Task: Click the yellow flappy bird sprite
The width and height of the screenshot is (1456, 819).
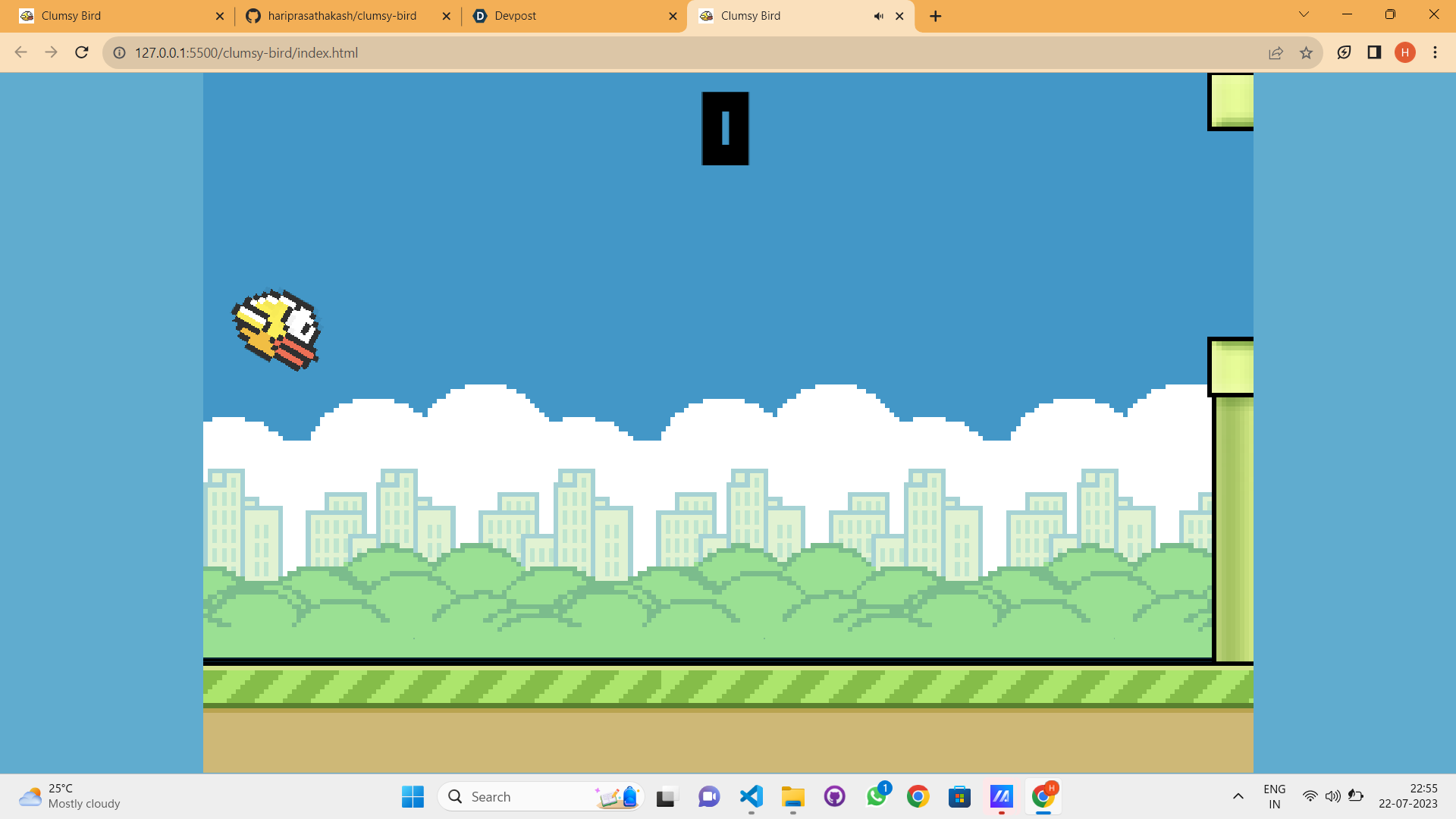Action: [x=277, y=329]
